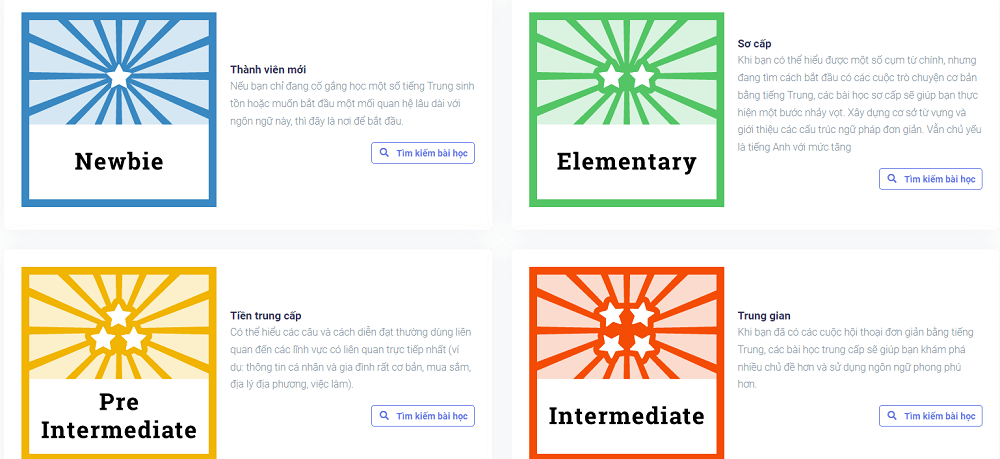Click the three stars on Pre Intermediate badge
The image size is (1000, 459).
118,328
